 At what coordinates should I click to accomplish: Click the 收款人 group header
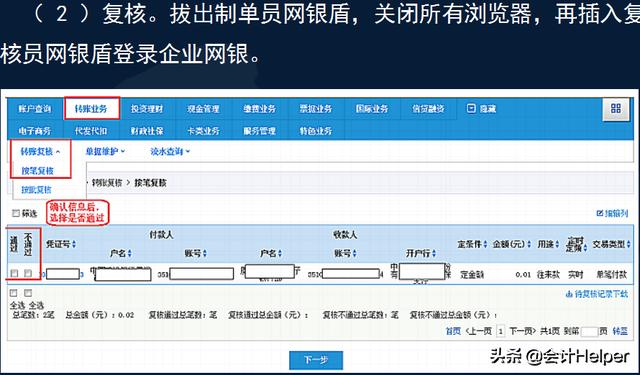(x=345, y=235)
